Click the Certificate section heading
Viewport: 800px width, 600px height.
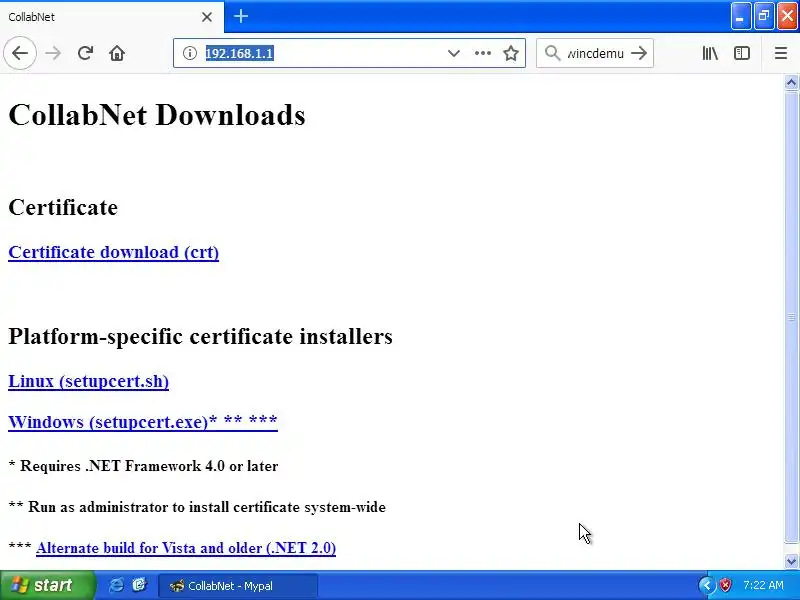(x=63, y=207)
